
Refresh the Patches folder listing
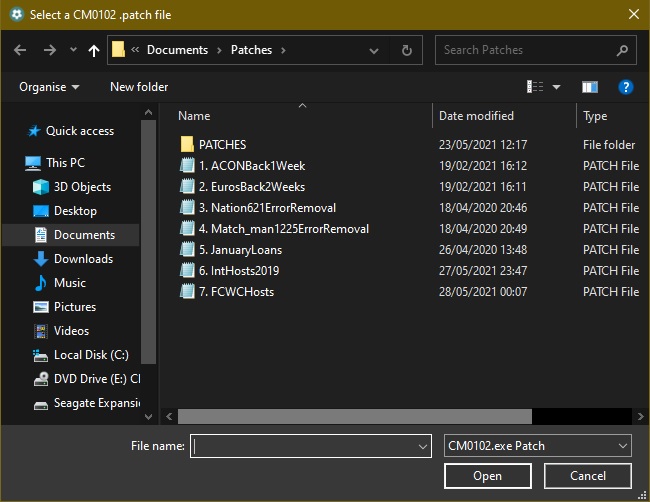[x=407, y=50]
